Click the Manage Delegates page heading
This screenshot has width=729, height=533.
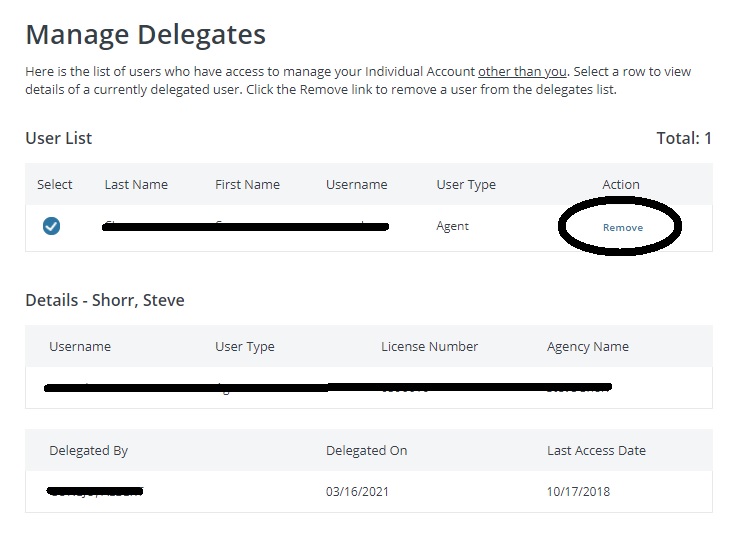pyautogui.click(x=146, y=34)
